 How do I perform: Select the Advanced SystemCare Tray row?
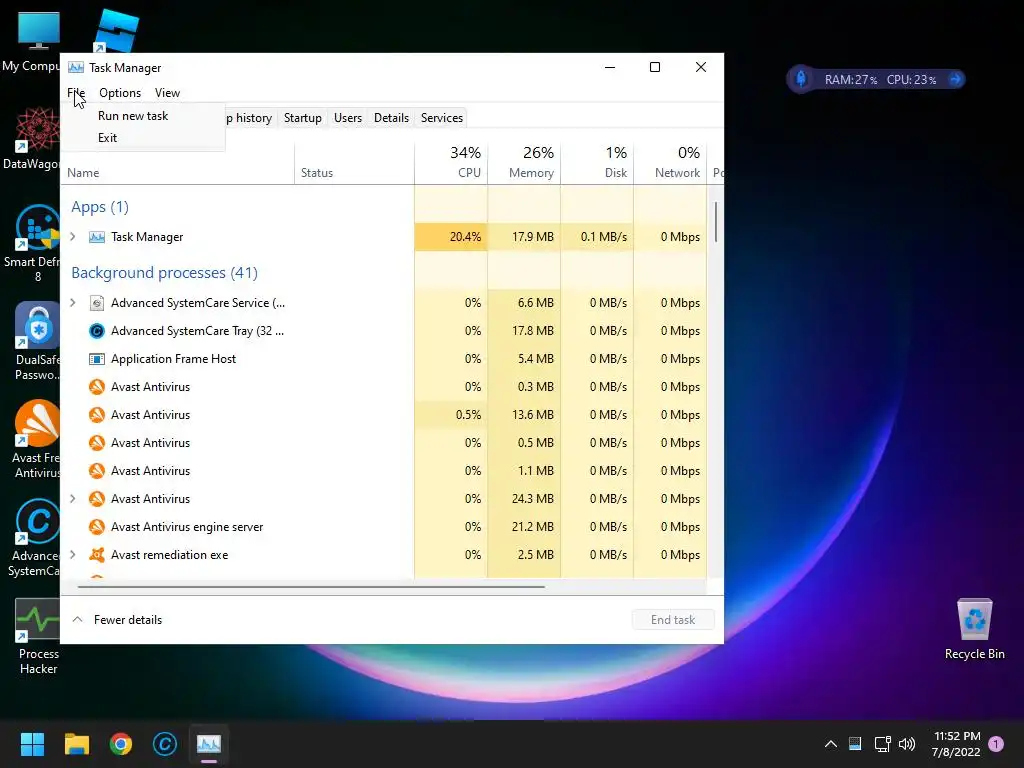point(383,330)
